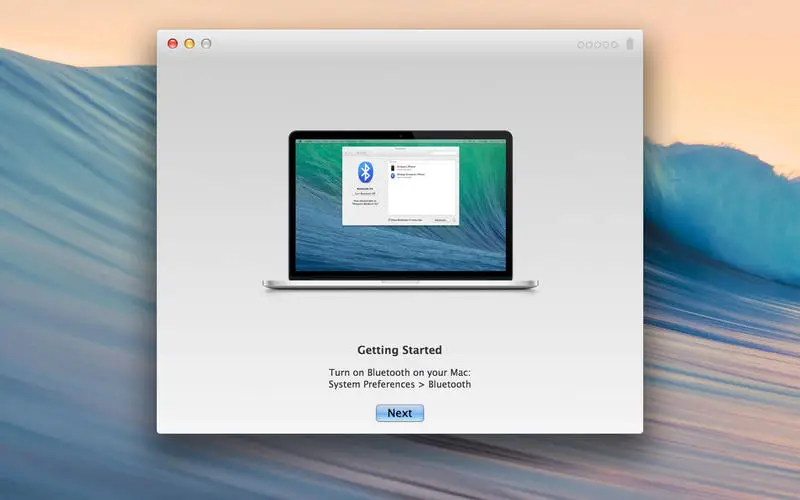This screenshot has height=500, width=800.
Task: Minimize the window with the yellow button
Action: [x=189, y=44]
